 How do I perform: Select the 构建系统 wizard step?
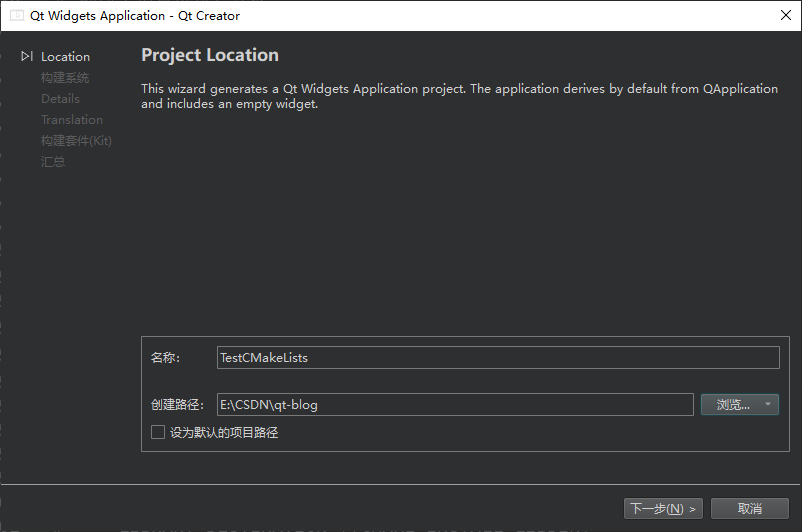65,78
